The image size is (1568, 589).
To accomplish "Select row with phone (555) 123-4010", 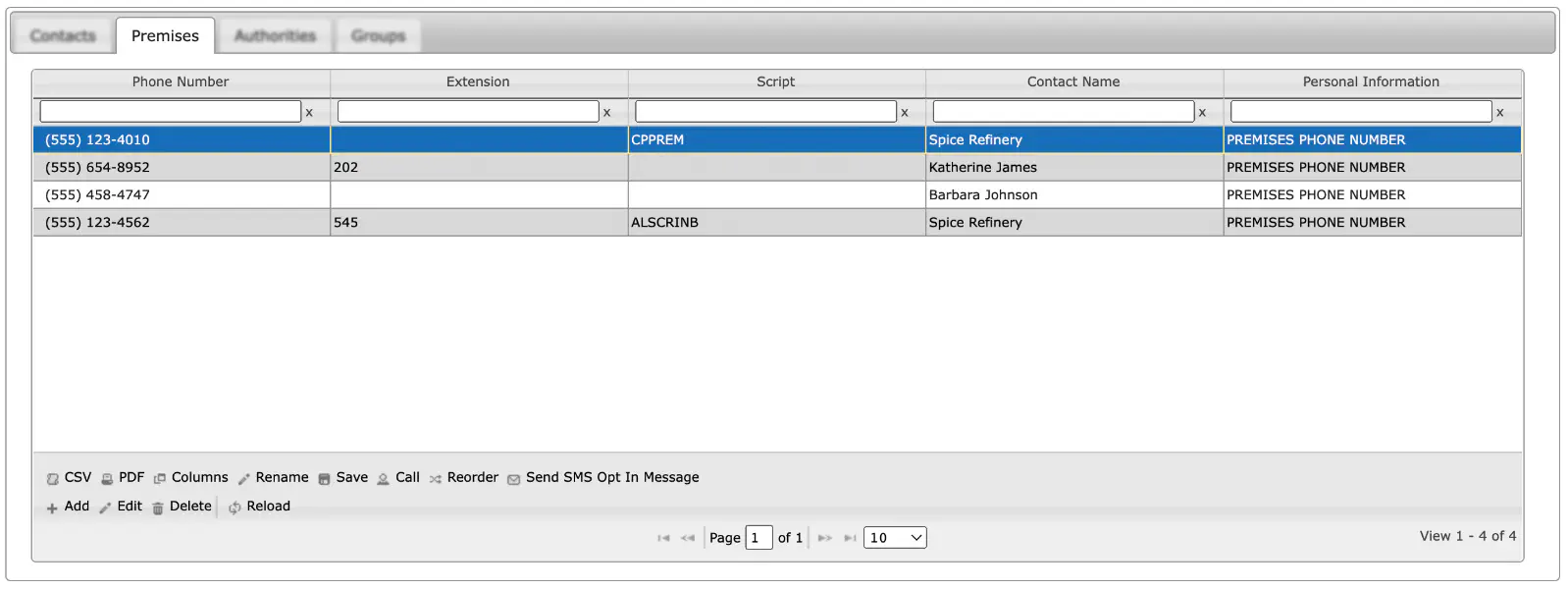I will coord(777,140).
